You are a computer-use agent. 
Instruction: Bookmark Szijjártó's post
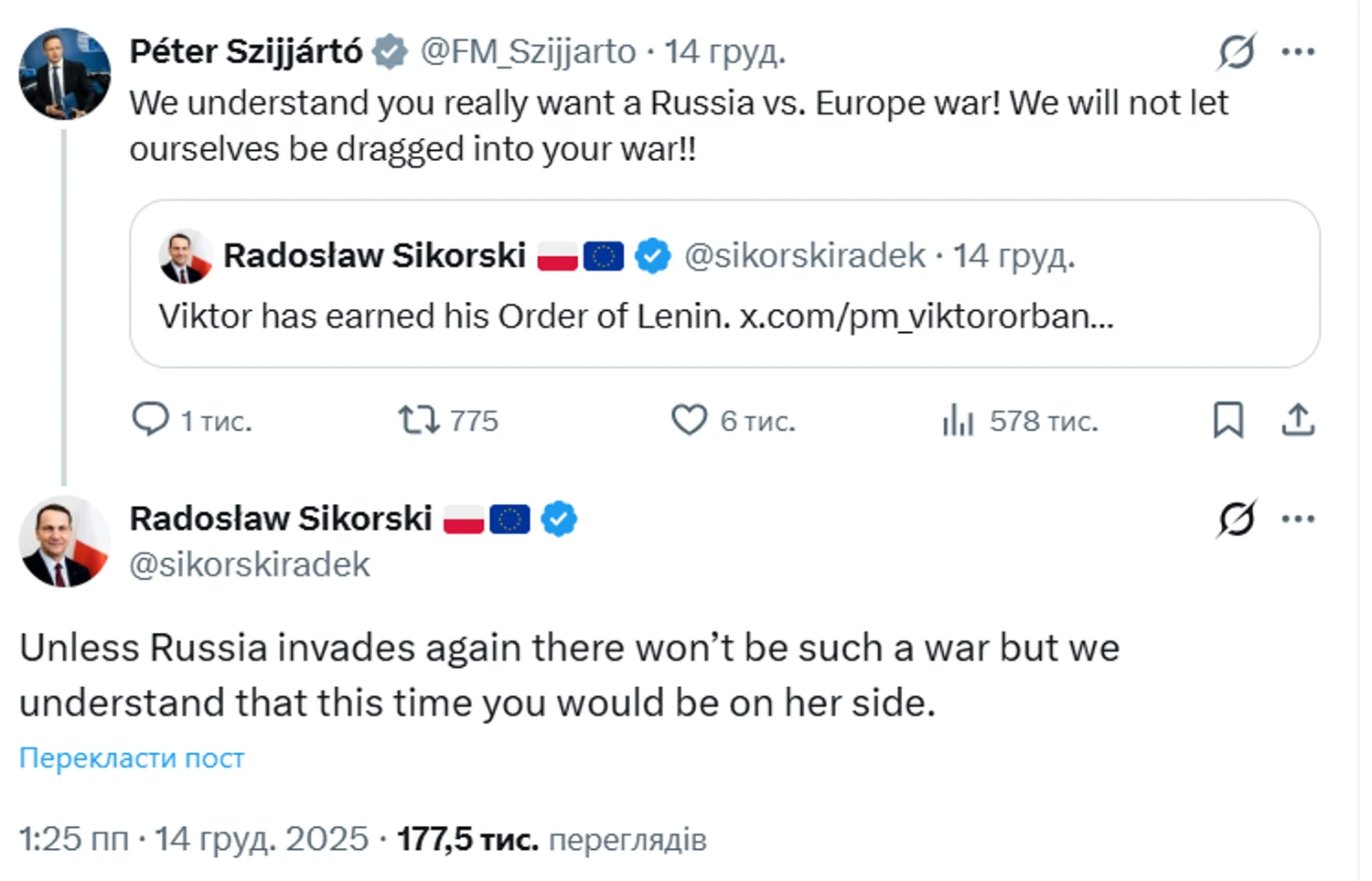click(1227, 420)
